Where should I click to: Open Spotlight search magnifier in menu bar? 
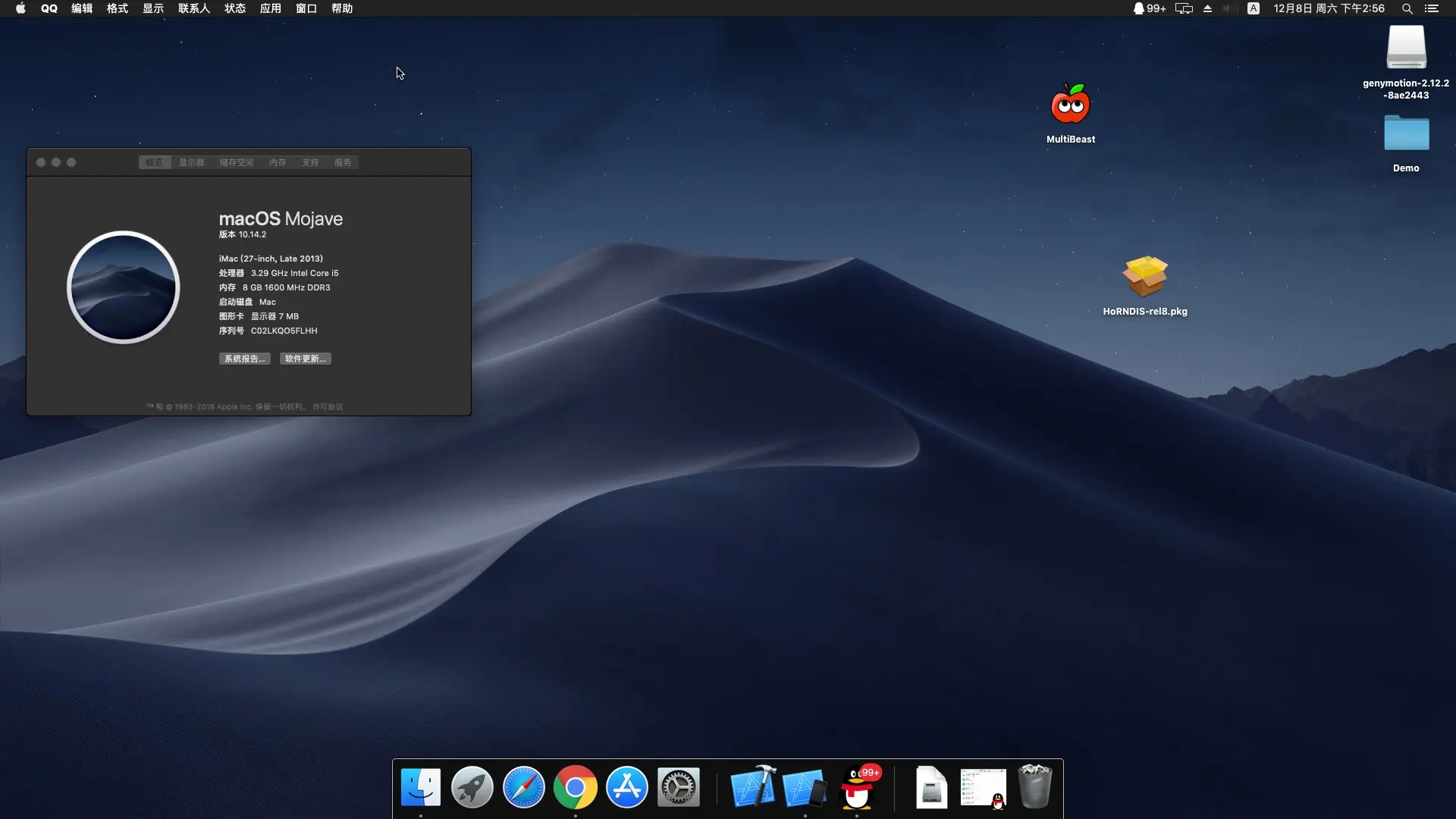[x=1407, y=8]
